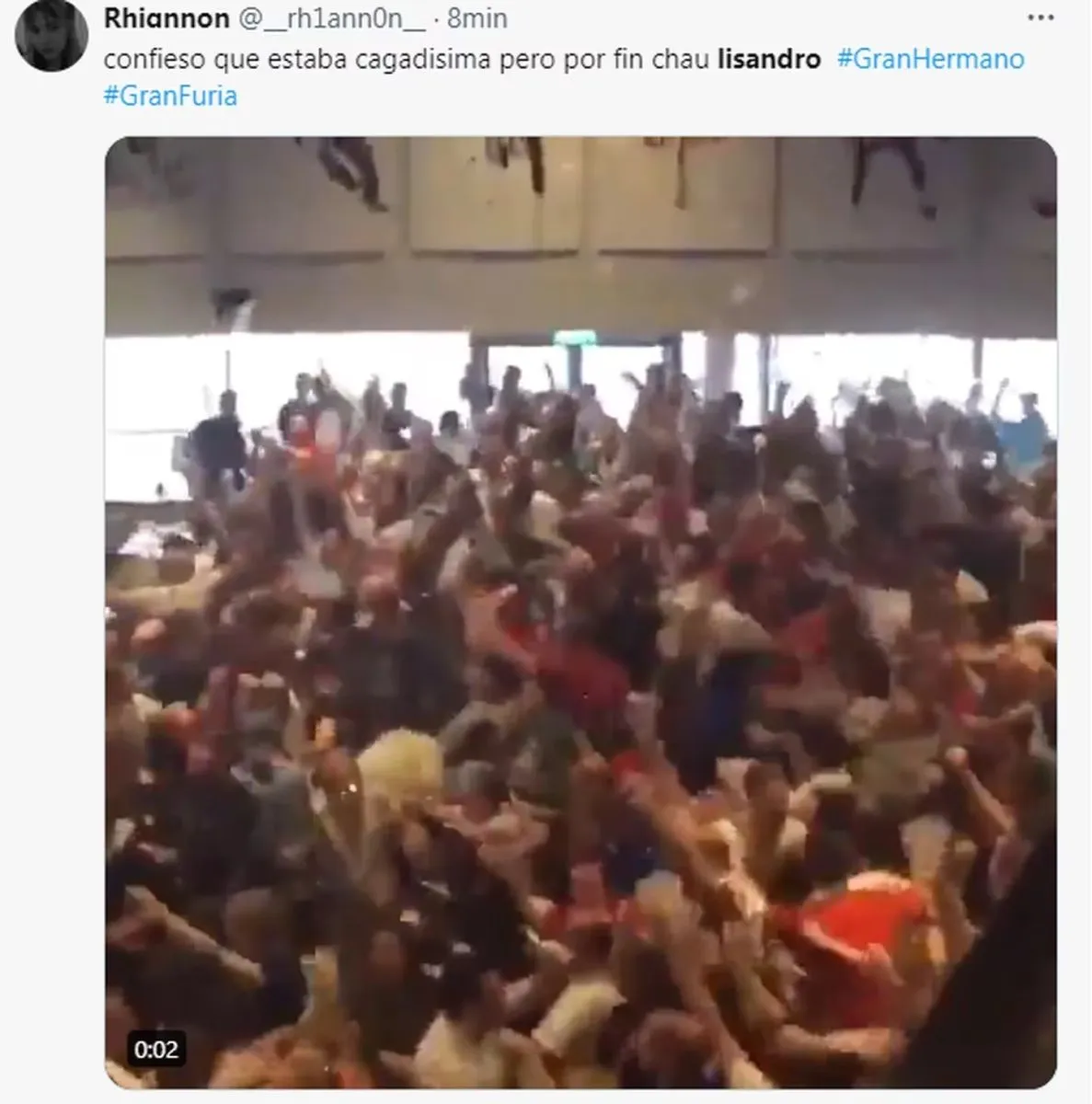Open the #GranHermano hashtag
1092x1104 pixels.
(x=930, y=59)
